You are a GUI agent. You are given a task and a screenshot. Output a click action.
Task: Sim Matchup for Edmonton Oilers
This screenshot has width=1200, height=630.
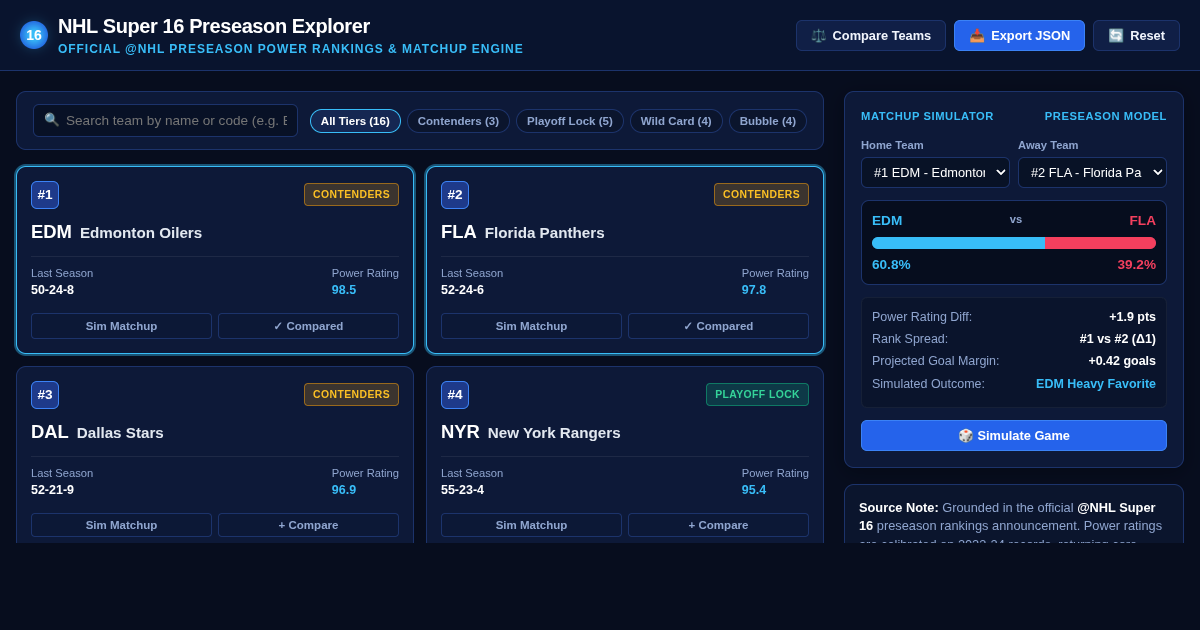[121, 326]
